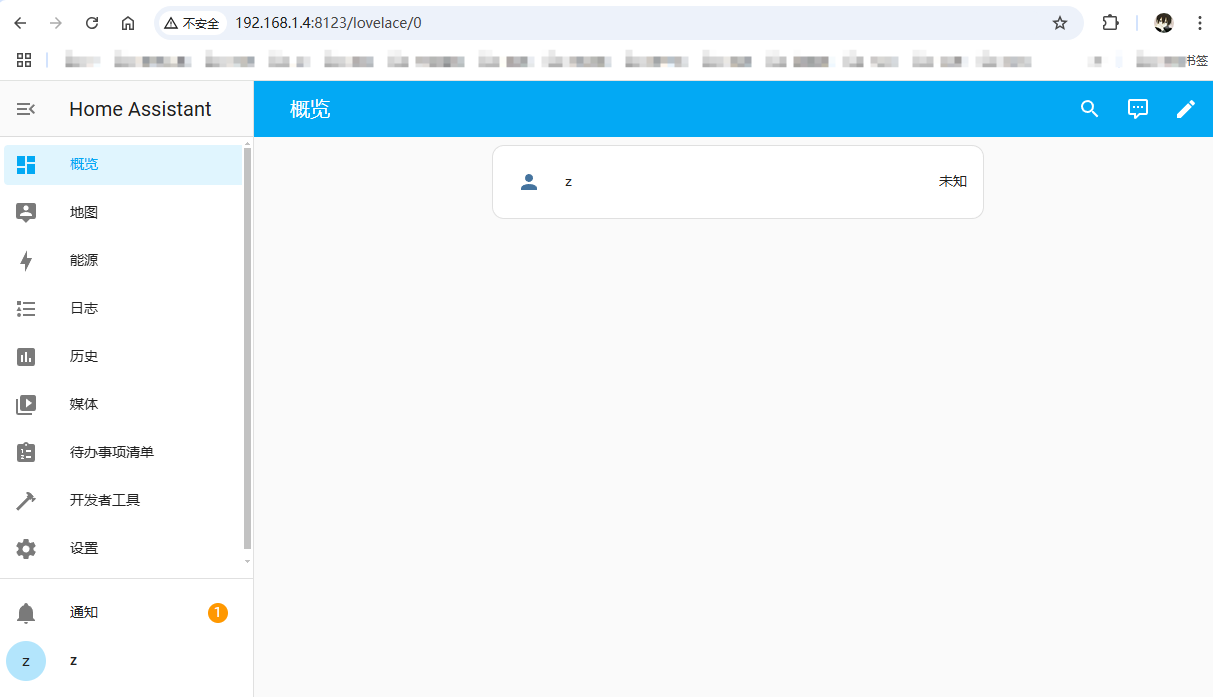Open the browser extensions puzzle icon
Image resolution: width=1213 pixels, height=697 pixels.
1110,23
